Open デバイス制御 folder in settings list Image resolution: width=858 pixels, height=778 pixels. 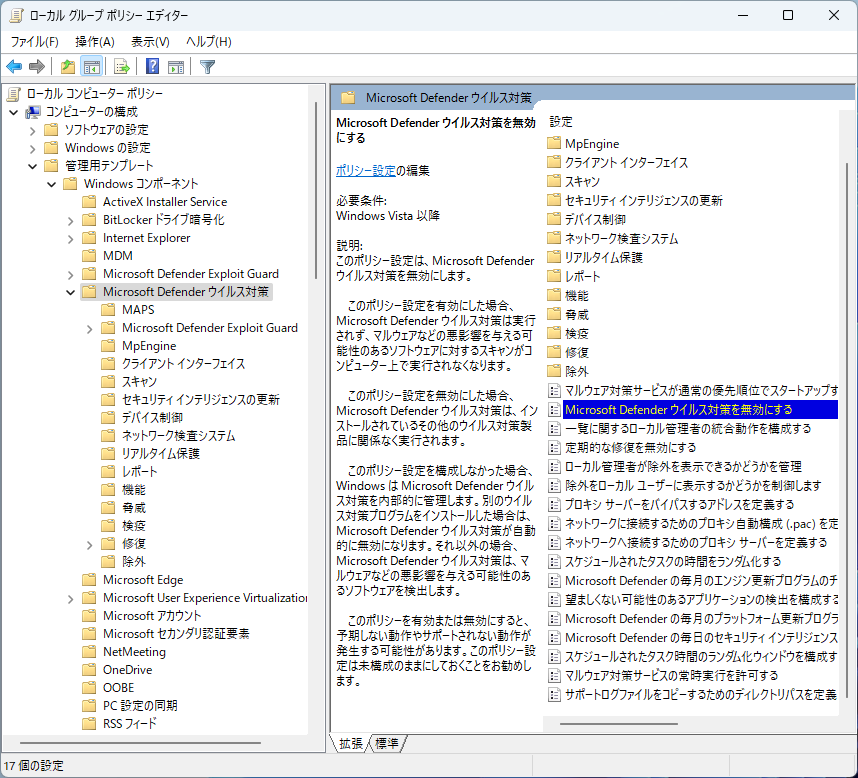click(595, 219)
